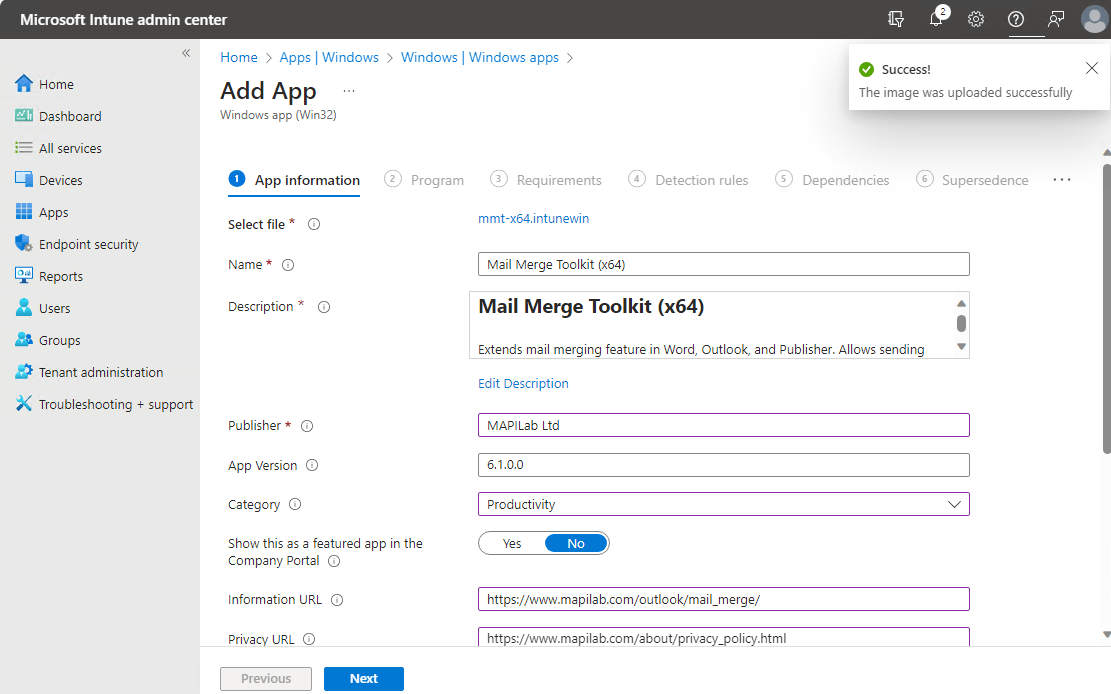
Task: Open the help question mark icon
Action: pyautogui.click(x=1016, y=19)
